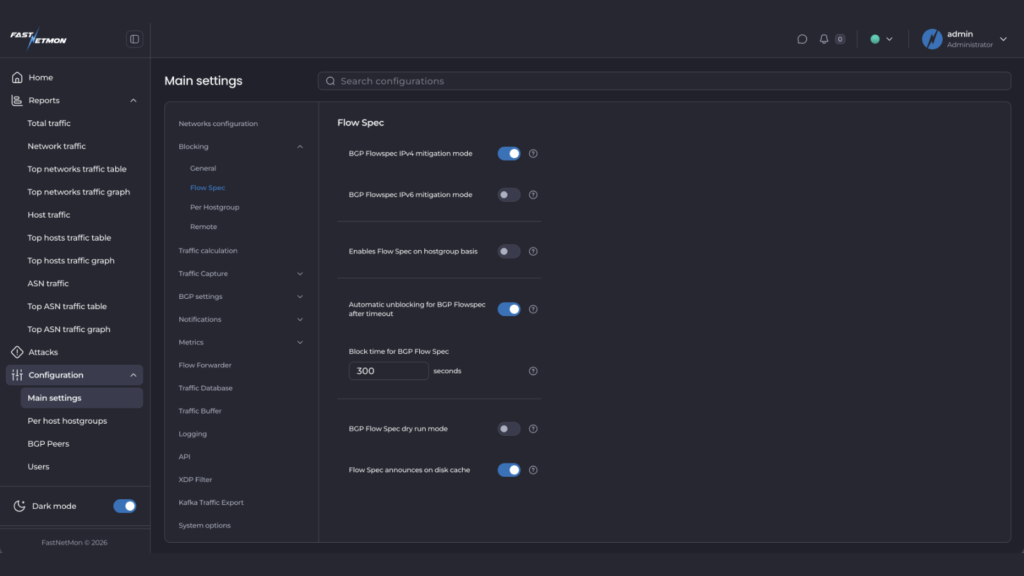This screenshot has height=576, width=1024.
Task: Click help icon for BGP Flowspec IPv4 mode
Action: point(533,154)
